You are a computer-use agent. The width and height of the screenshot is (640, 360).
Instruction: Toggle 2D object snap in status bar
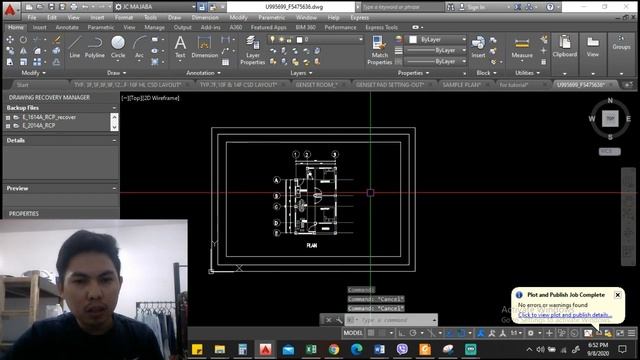(461, 333)
